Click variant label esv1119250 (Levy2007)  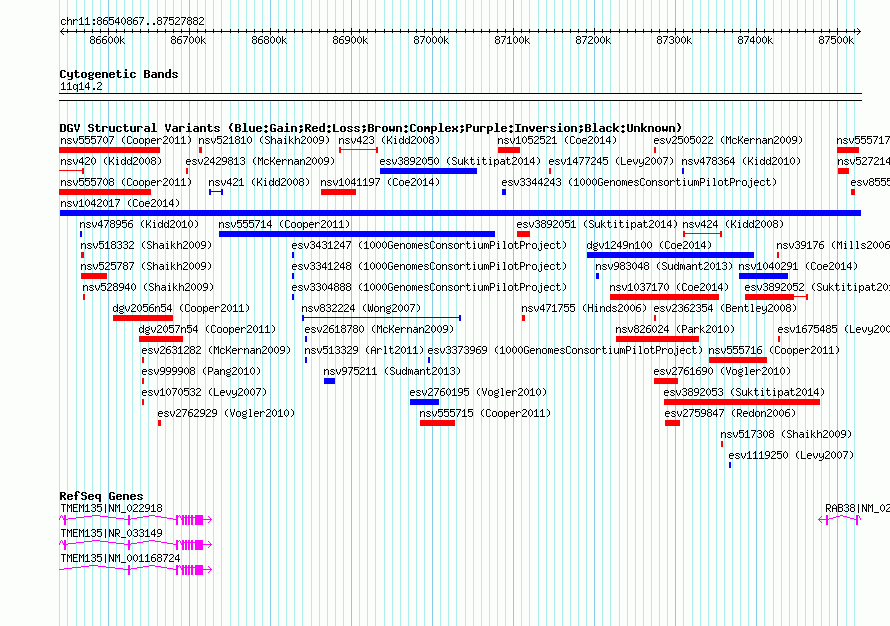(791, 455)
